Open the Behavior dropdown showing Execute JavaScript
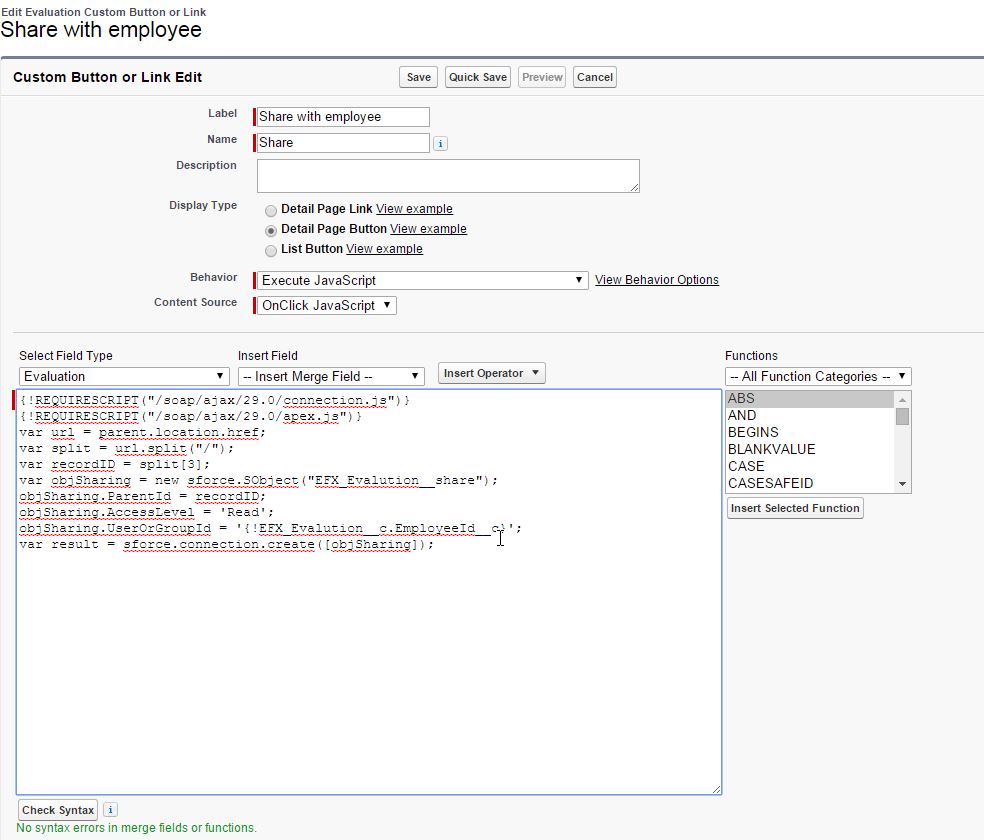 pos(422,281)
